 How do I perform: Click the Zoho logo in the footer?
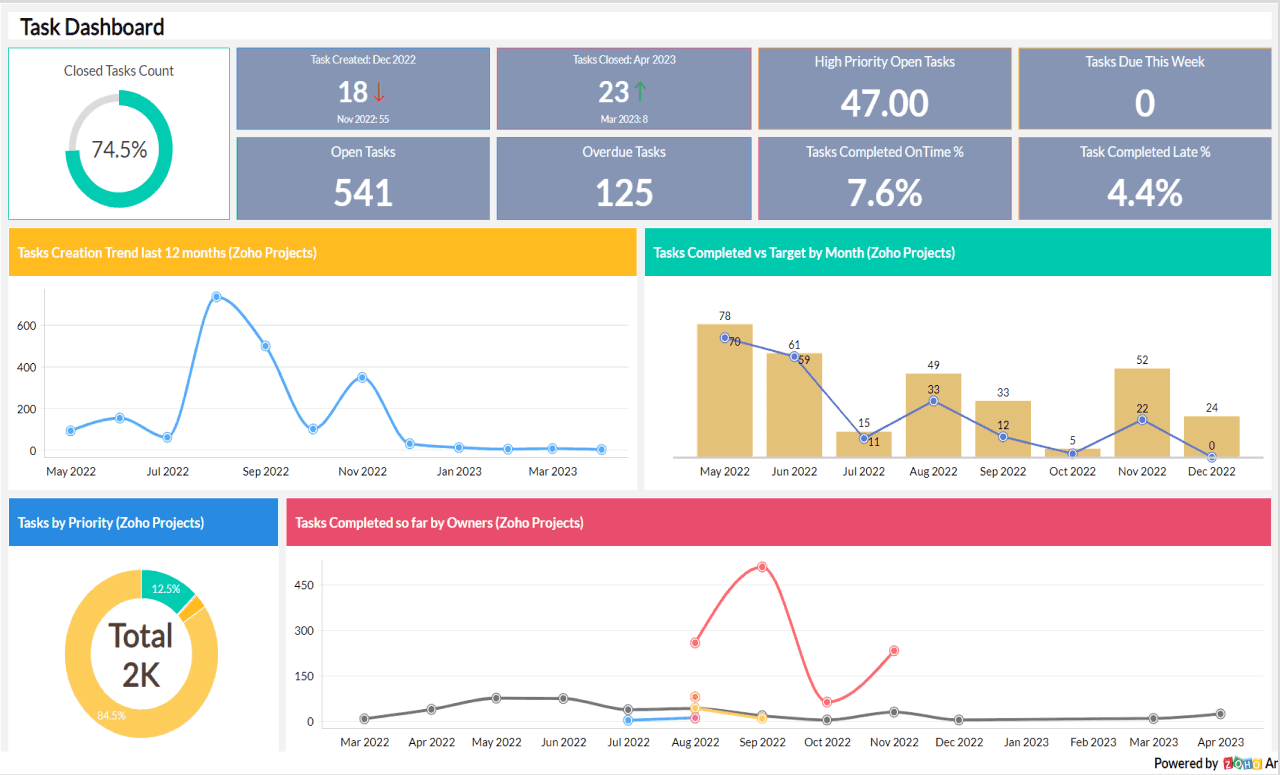coord(1243,762)
